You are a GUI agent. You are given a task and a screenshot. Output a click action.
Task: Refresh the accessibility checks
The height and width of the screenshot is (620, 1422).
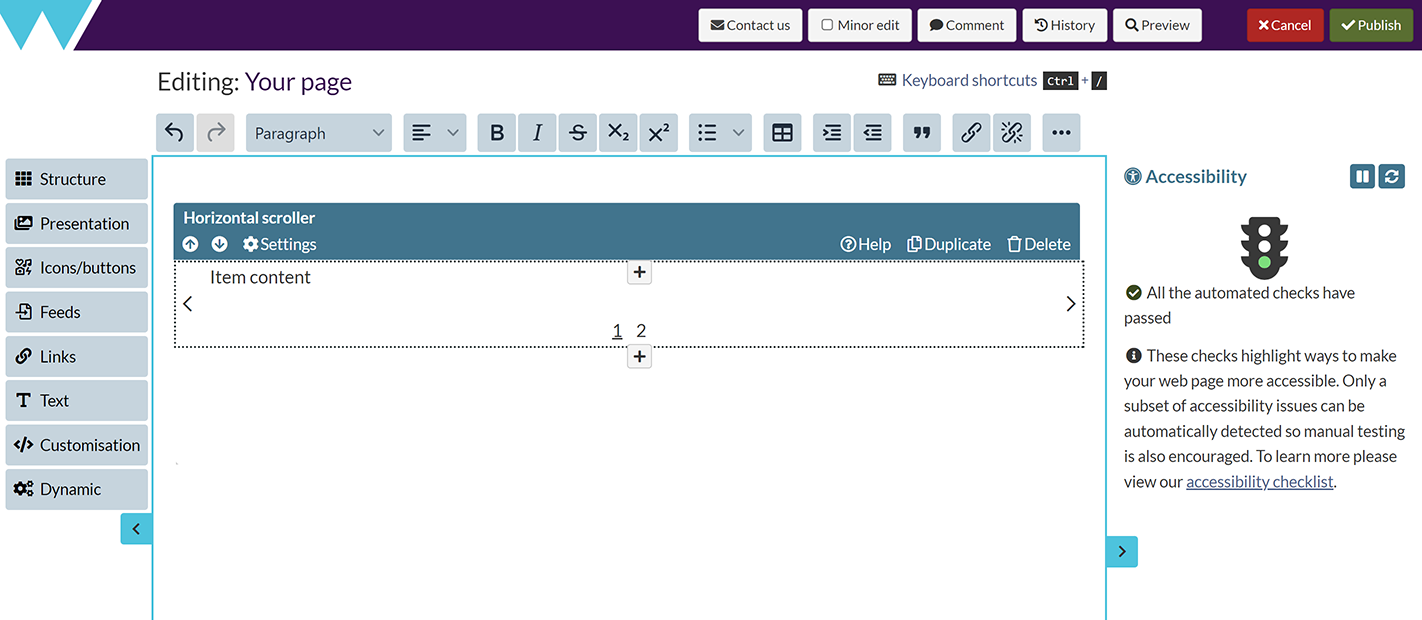point(1391,176)
